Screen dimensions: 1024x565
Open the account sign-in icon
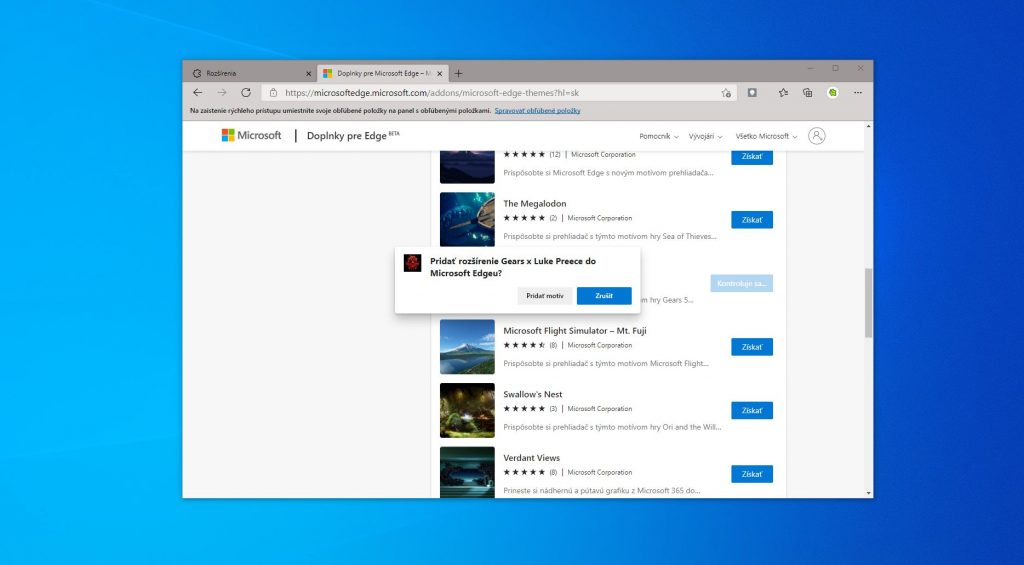click(816, 136)
